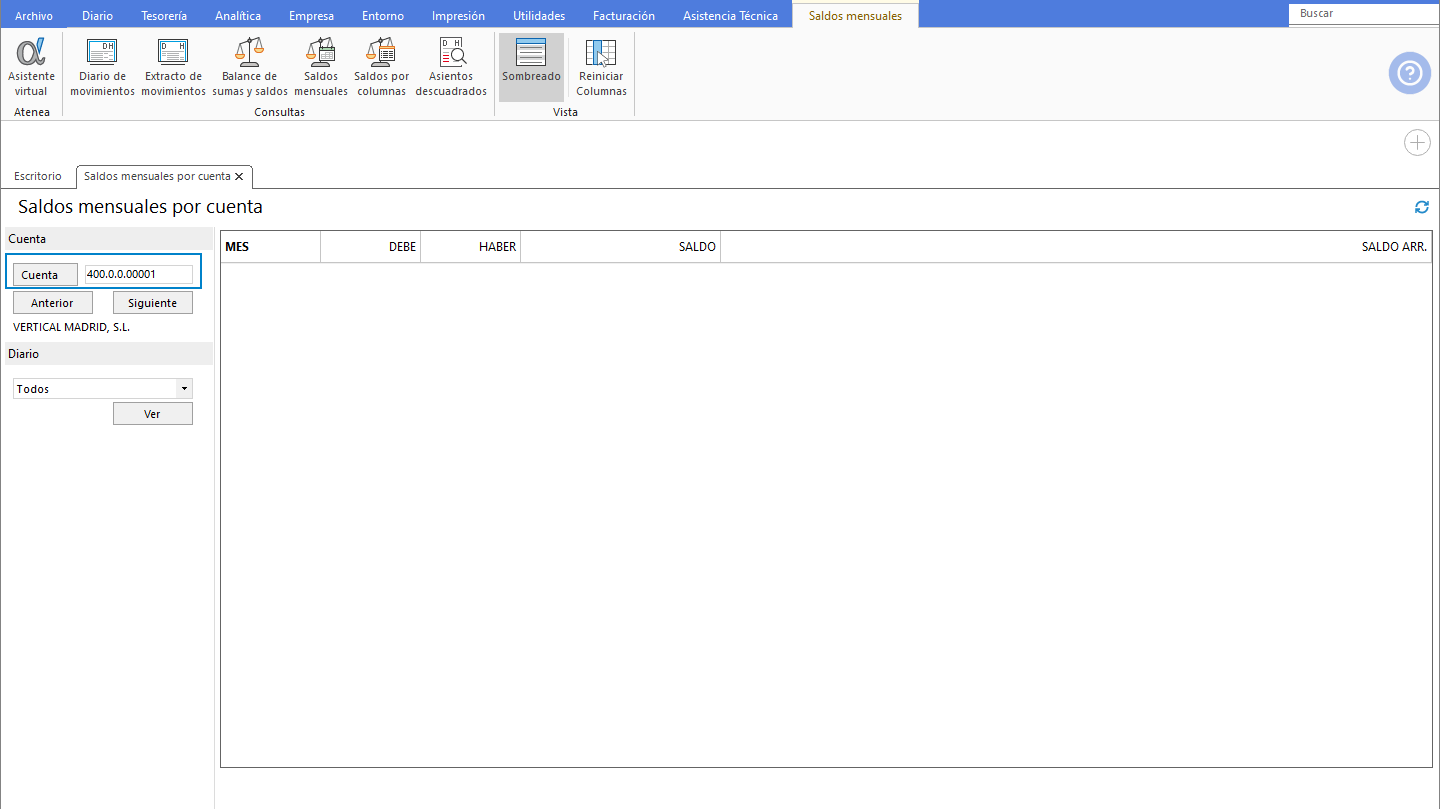Toggle the Sombreado view option
Image resolution: width=1440 pixels, height=809 pixels.
(x=531, y=67)
